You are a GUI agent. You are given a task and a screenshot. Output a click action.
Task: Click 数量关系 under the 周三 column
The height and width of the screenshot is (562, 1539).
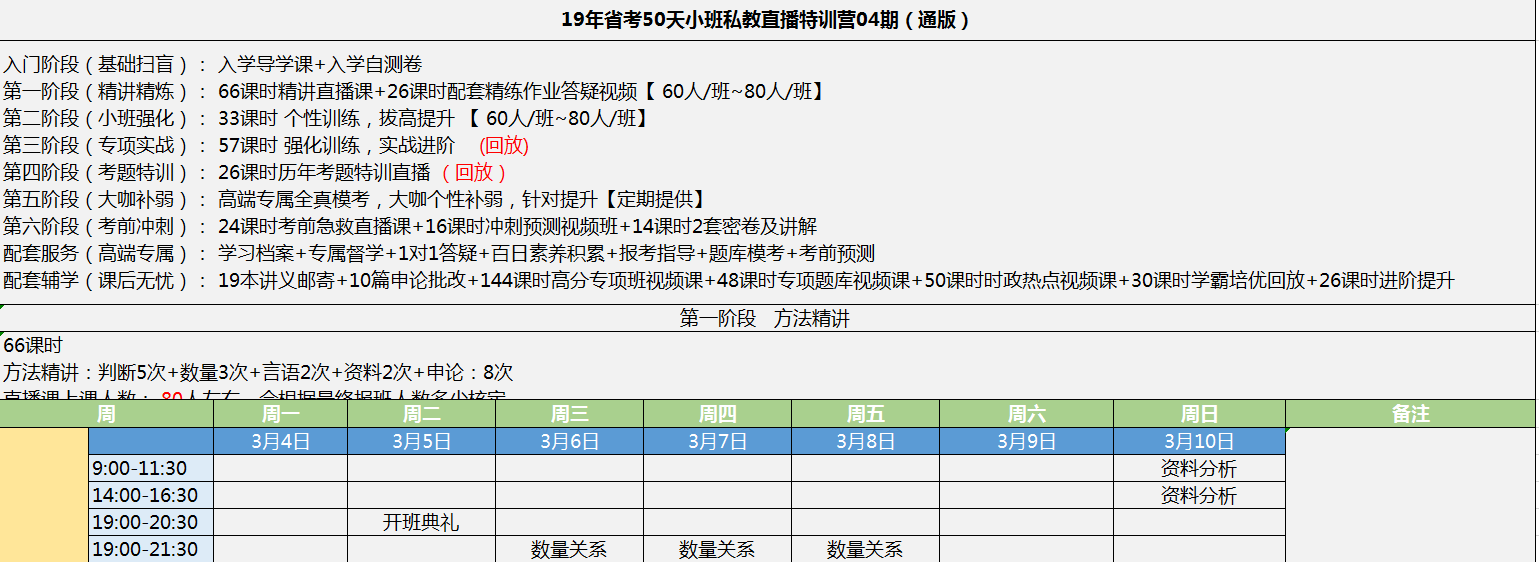coord(569,549)
